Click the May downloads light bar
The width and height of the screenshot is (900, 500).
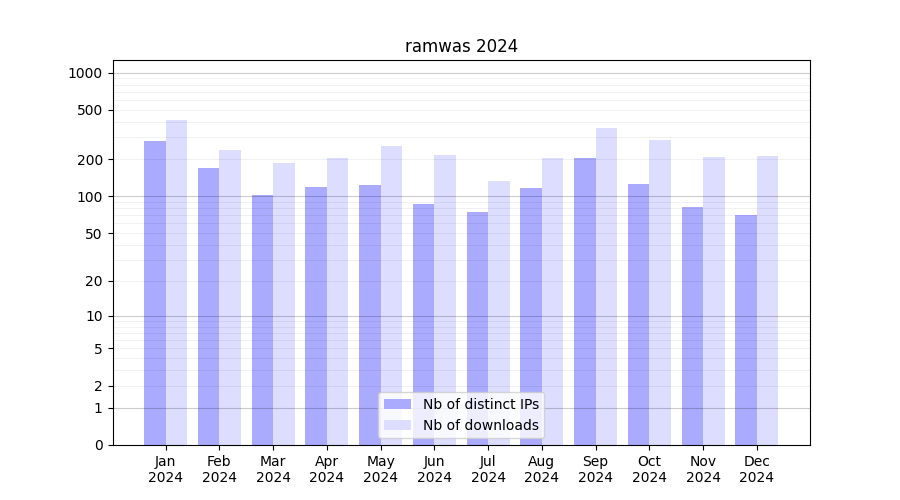[391, 296]
